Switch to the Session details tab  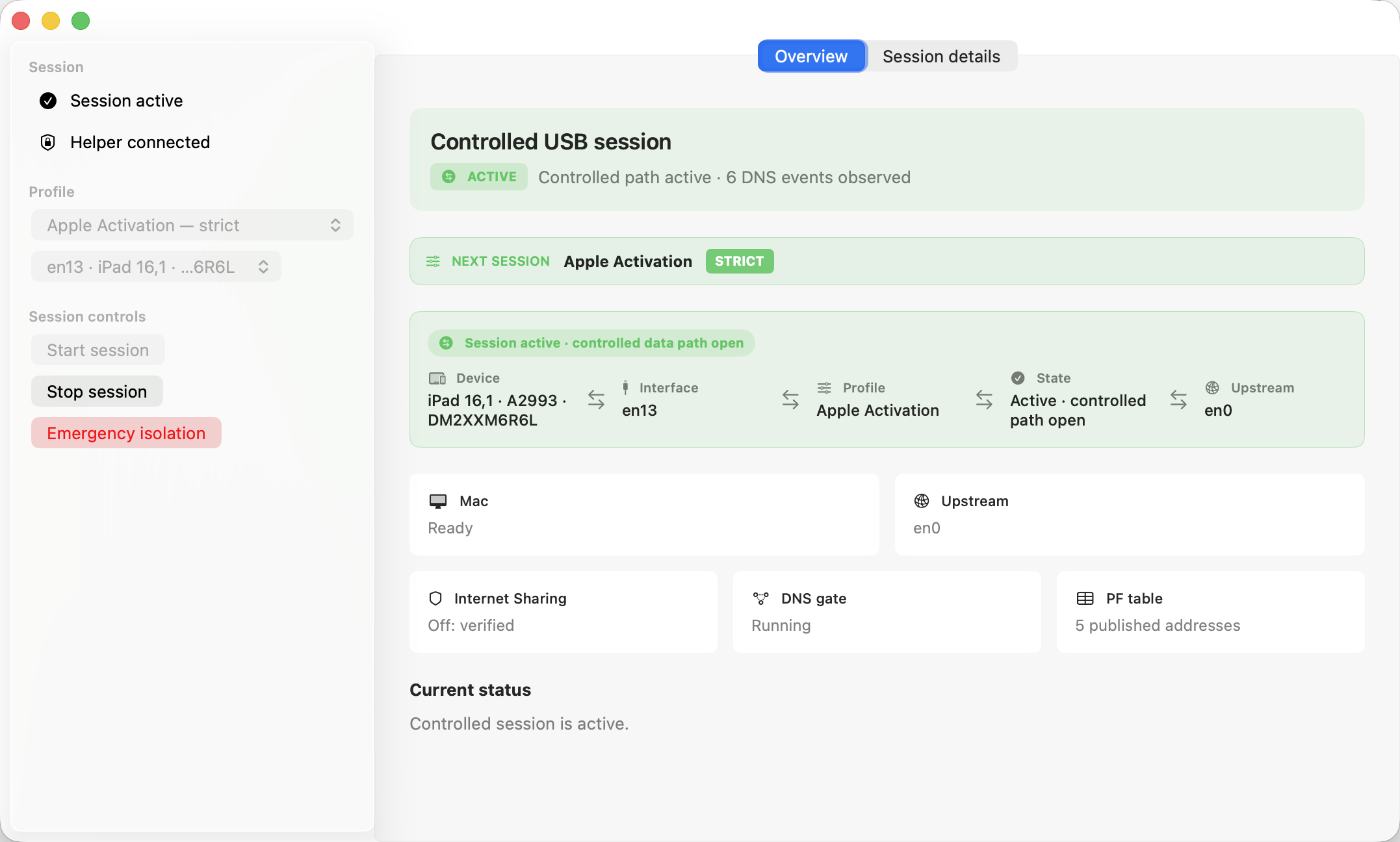click(941, 56)
